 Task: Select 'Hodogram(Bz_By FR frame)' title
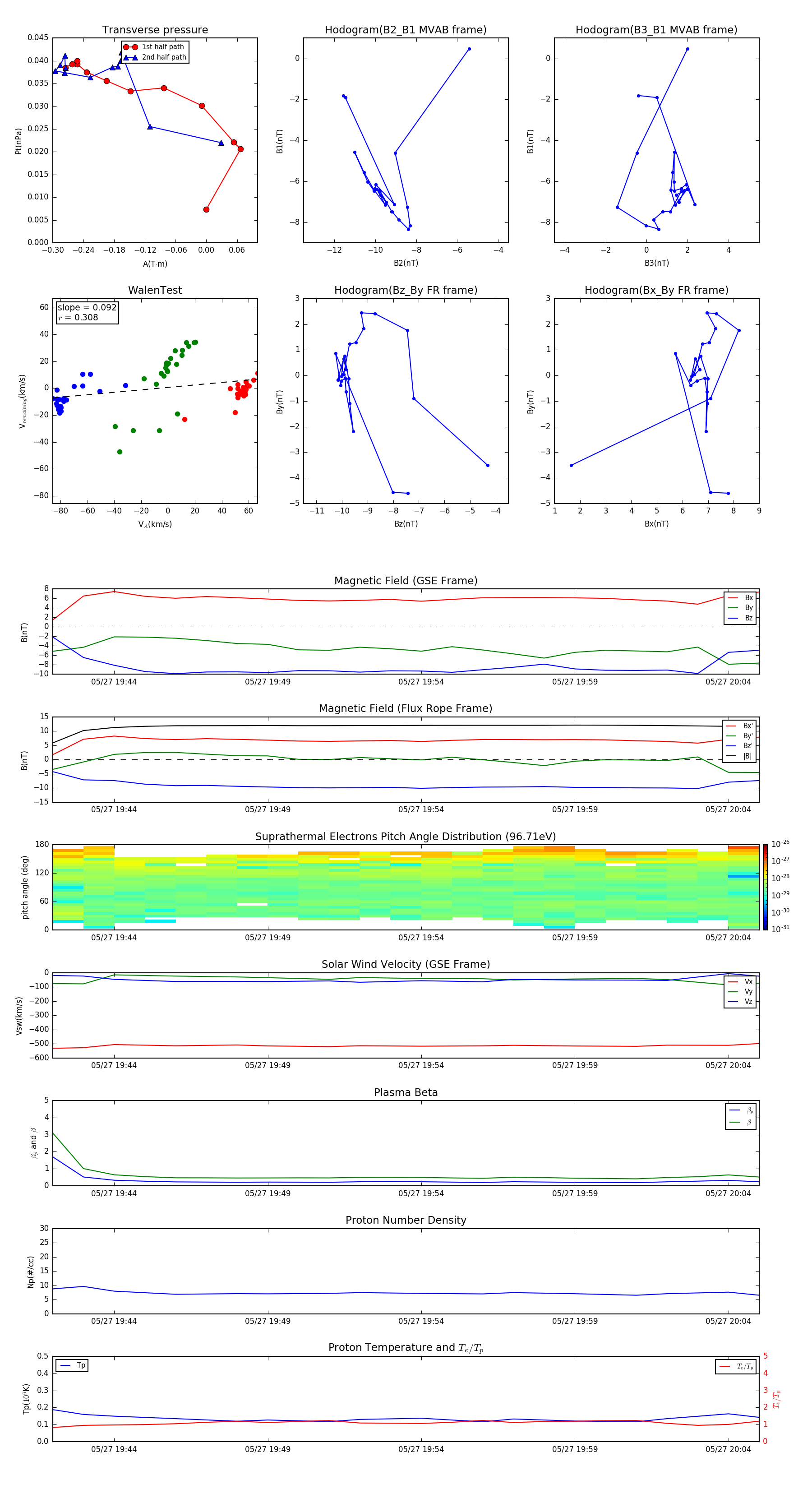point(406,290)
